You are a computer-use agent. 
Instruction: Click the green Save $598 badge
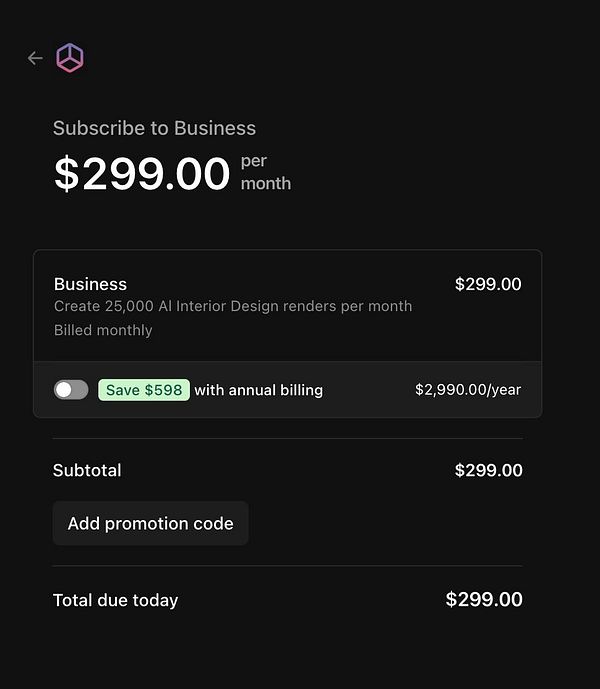[x=144, y=390]
